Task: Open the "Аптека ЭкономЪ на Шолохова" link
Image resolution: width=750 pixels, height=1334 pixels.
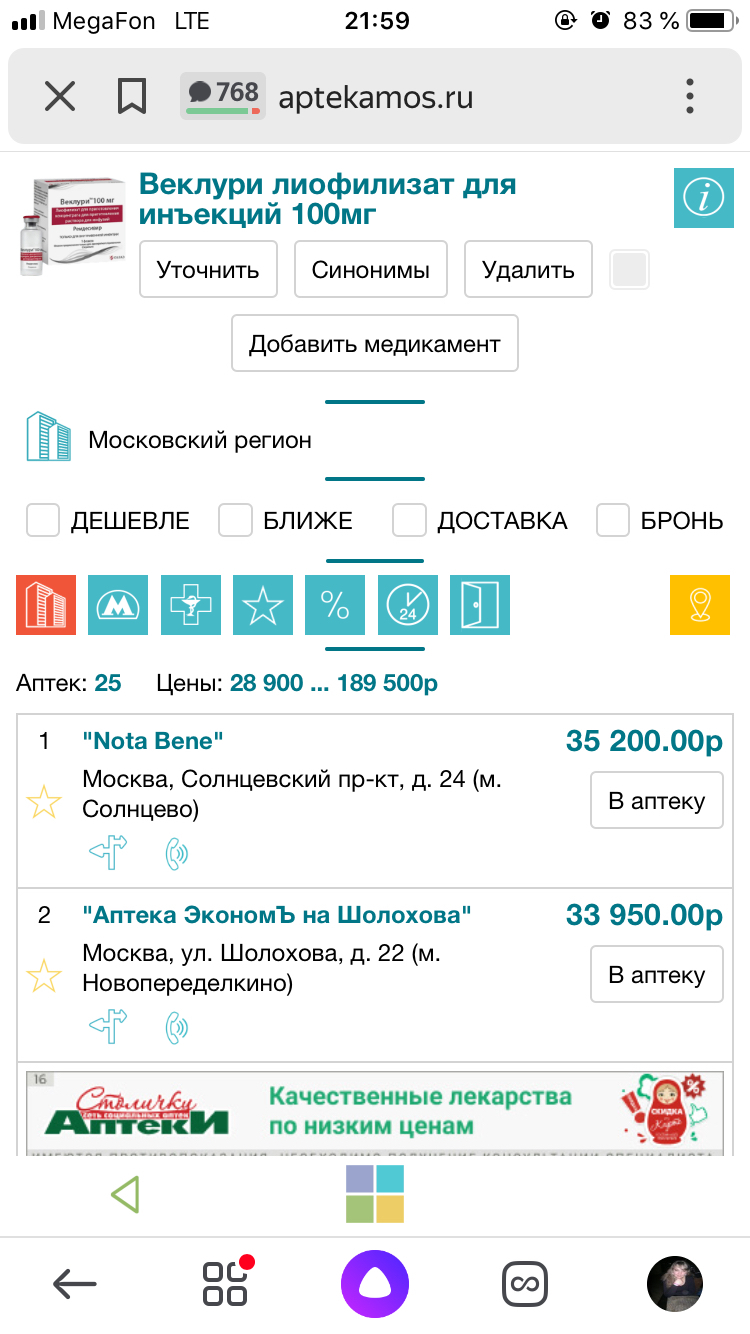Action: [x=276, y=915]
